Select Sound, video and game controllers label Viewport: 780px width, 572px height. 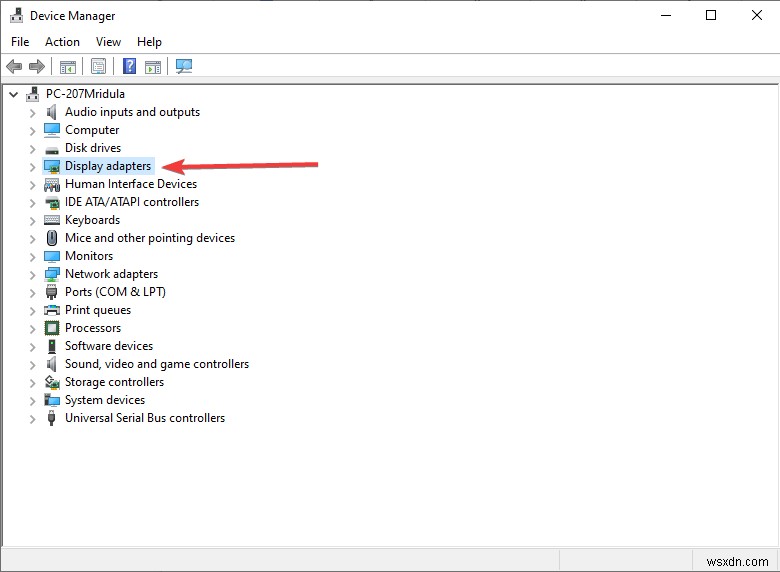pos(157,364)
